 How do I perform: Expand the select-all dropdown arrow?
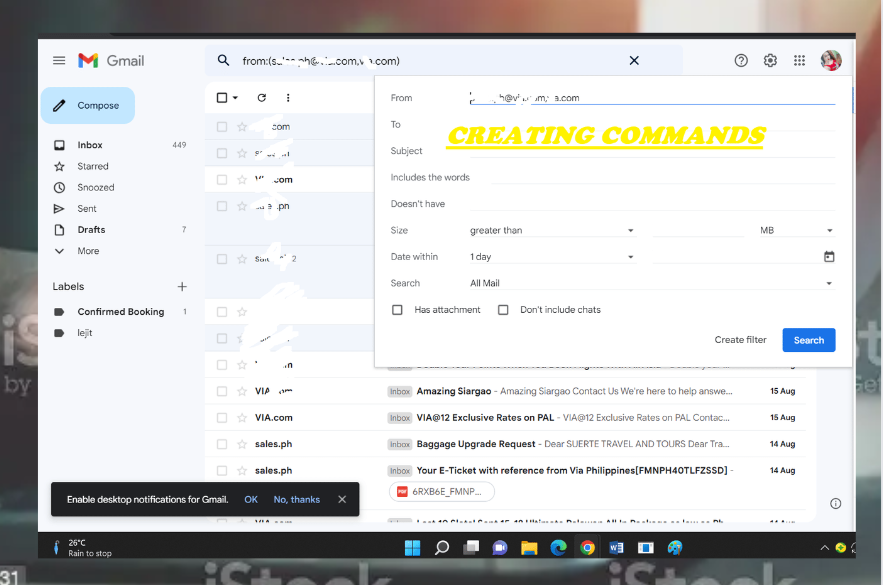click(235, 97)
